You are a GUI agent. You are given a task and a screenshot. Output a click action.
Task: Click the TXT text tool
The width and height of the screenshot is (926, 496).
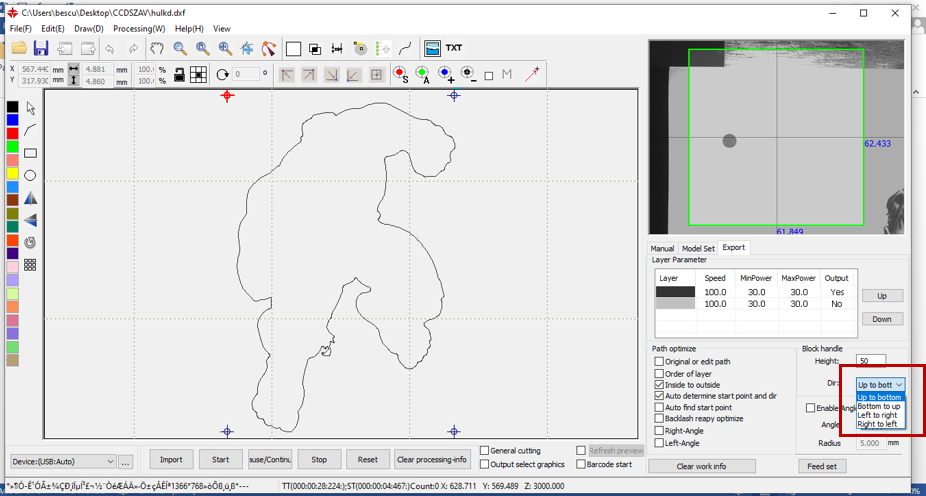[454, 48]
